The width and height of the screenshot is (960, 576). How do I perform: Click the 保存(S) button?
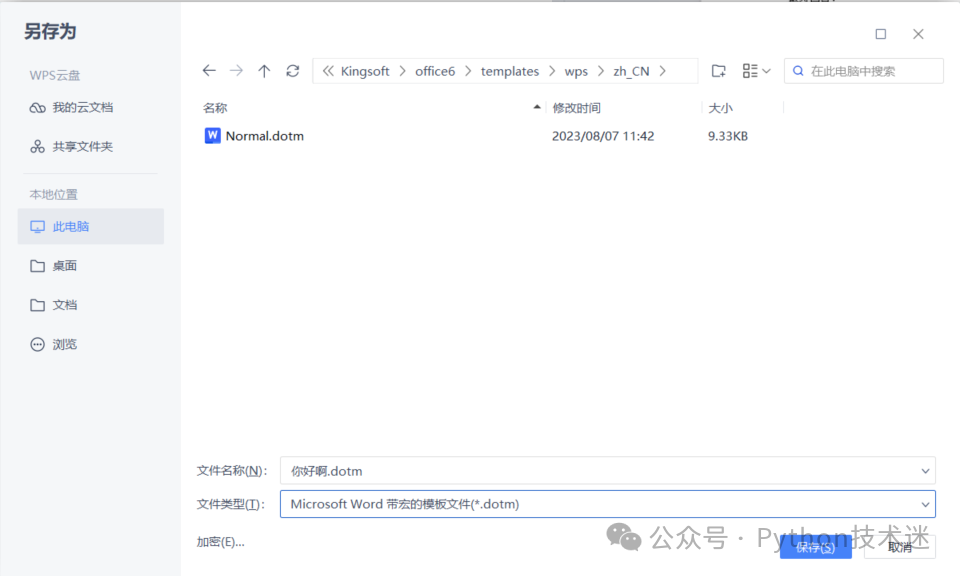click(x=816, y=547)
